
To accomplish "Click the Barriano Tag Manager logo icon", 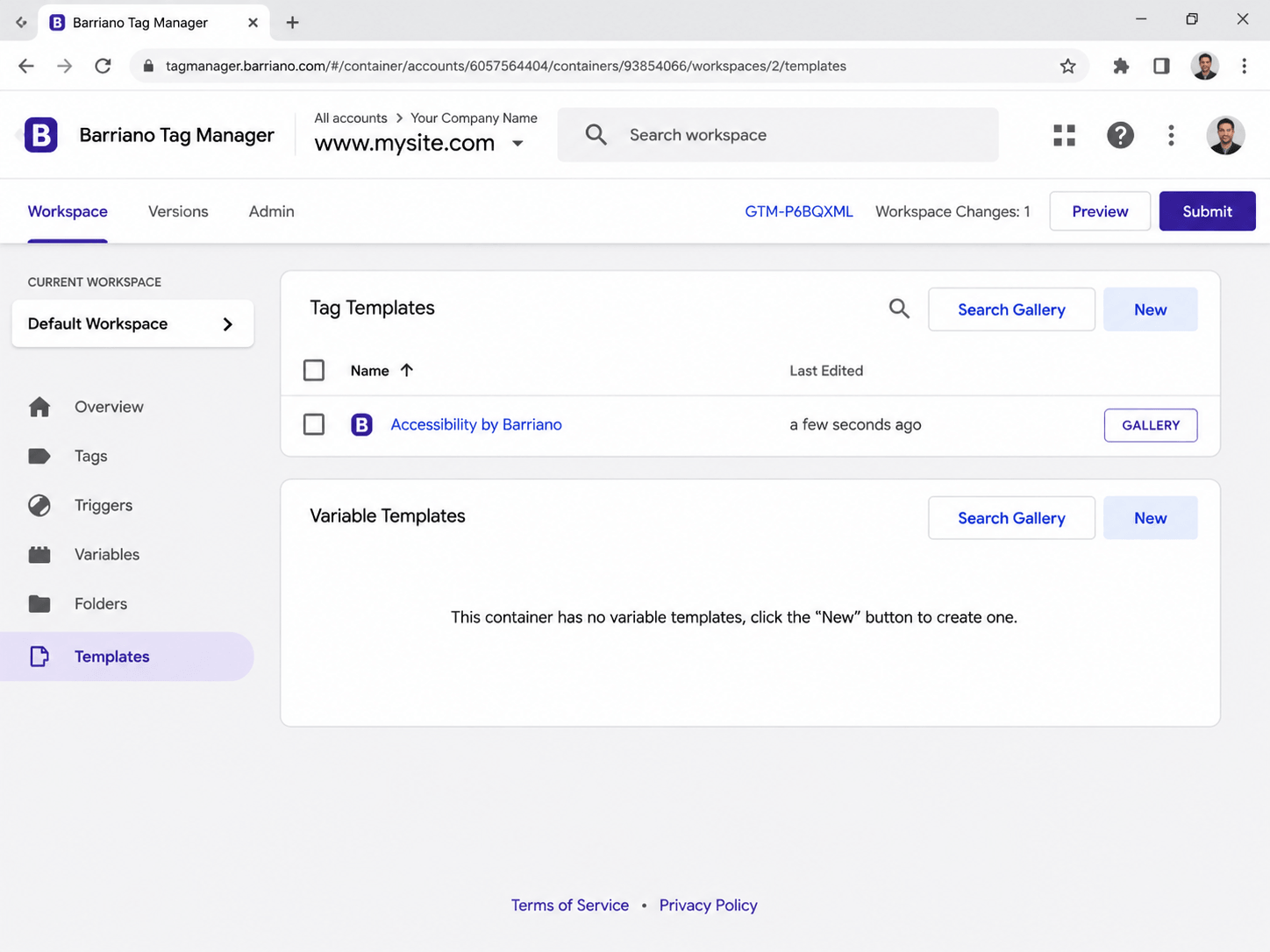I will click(x=40, y=135).
